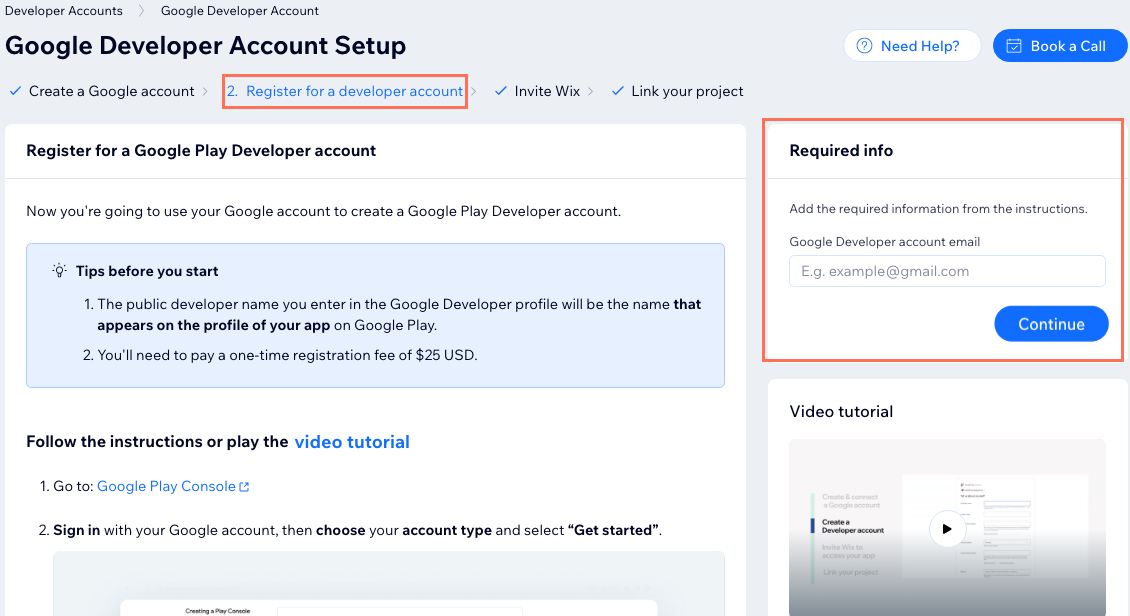This screenshot has width=1130, height=616.
Task: Click the Register for a Google Play Developer account heading
Action: pos(201,151)
